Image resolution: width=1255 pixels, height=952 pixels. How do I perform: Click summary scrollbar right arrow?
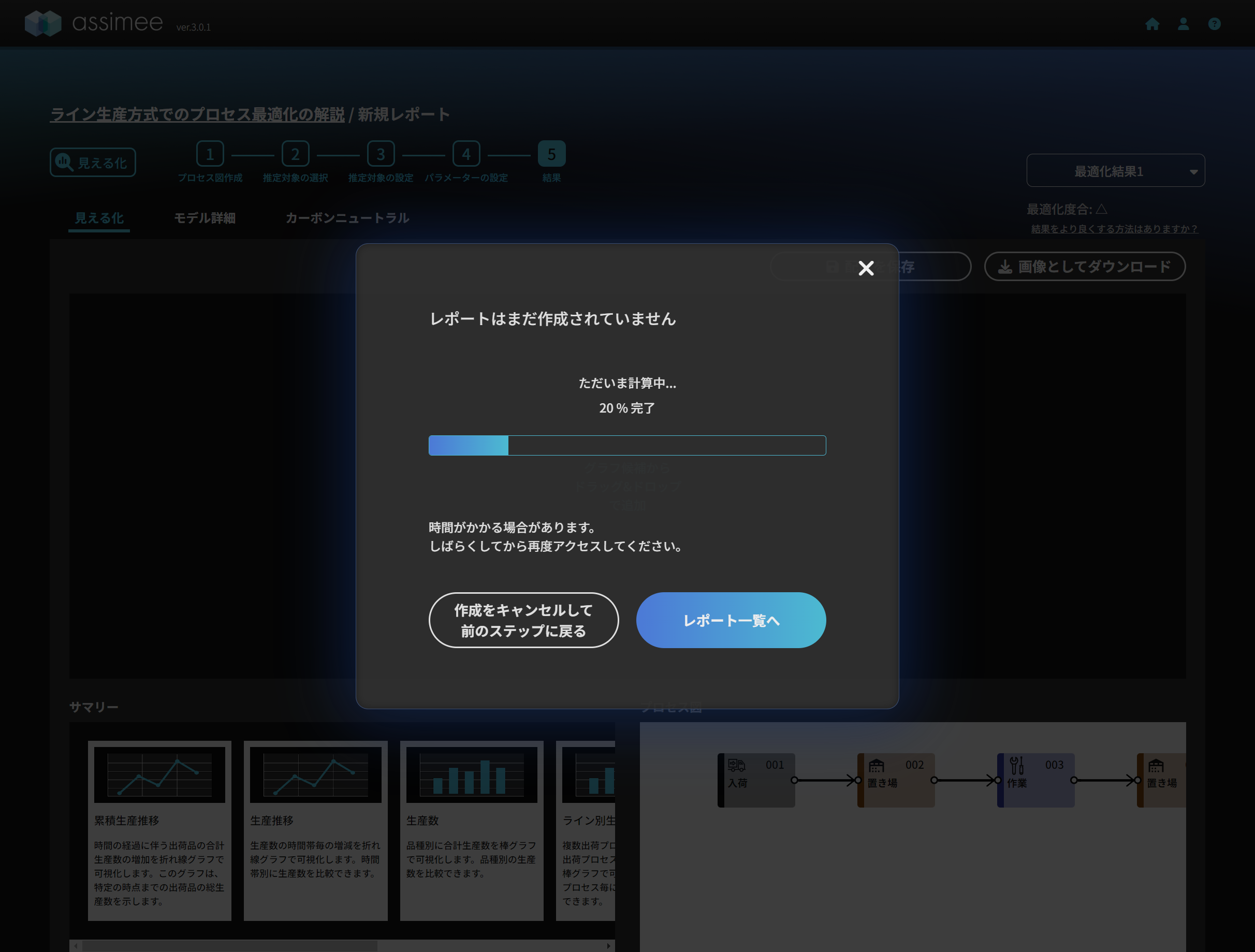coord(608,946)
